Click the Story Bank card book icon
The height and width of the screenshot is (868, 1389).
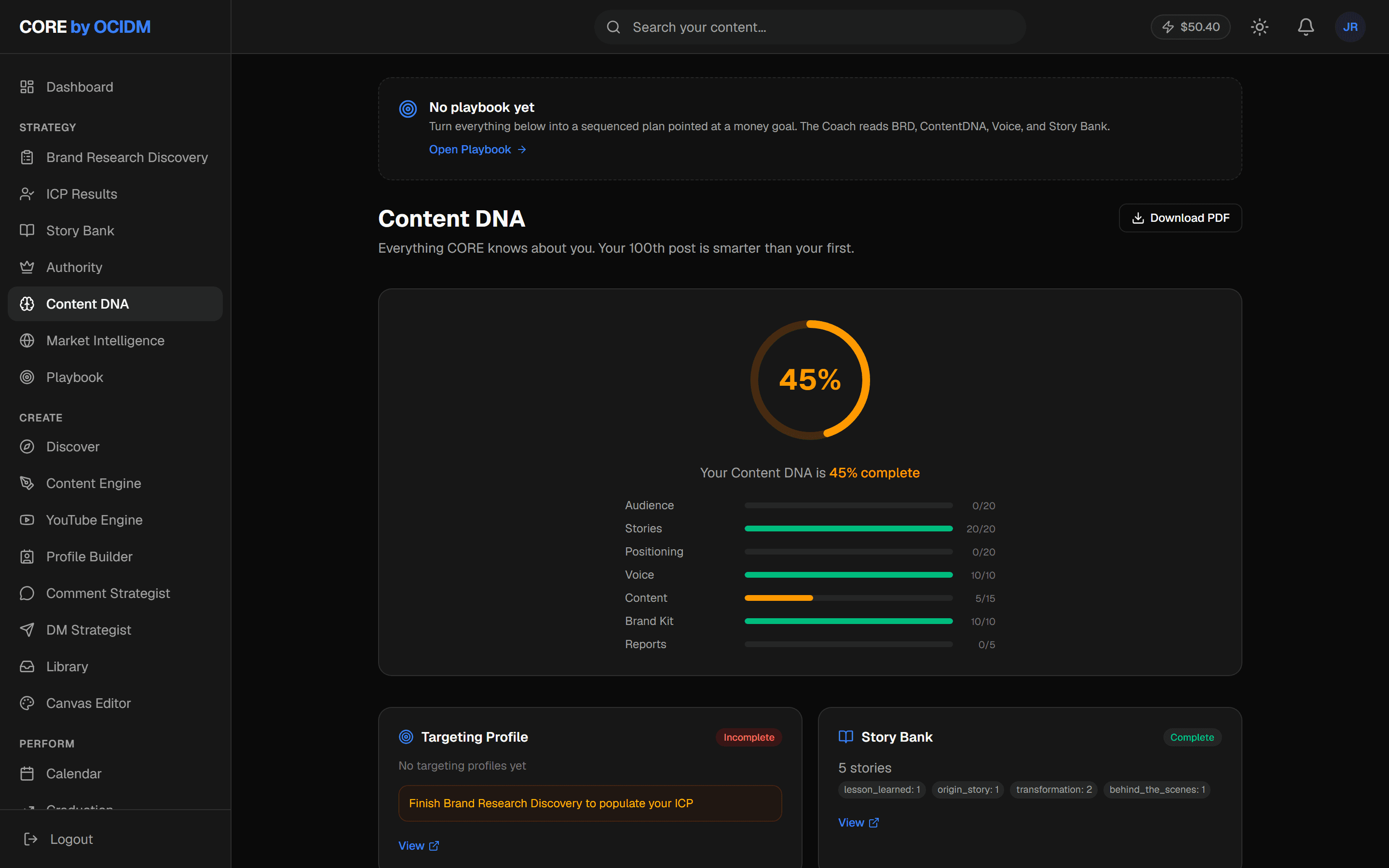pos(845,736)
